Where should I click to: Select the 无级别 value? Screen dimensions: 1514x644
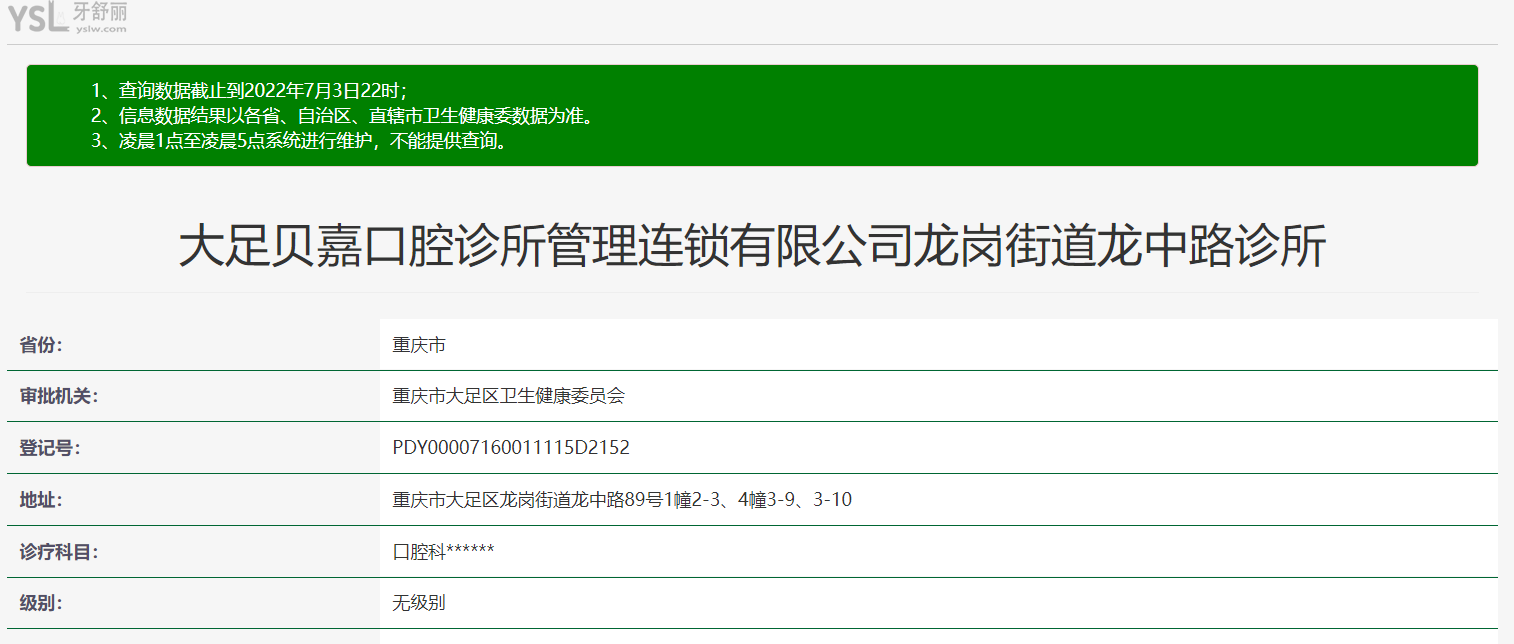click(x=418, y=604)
